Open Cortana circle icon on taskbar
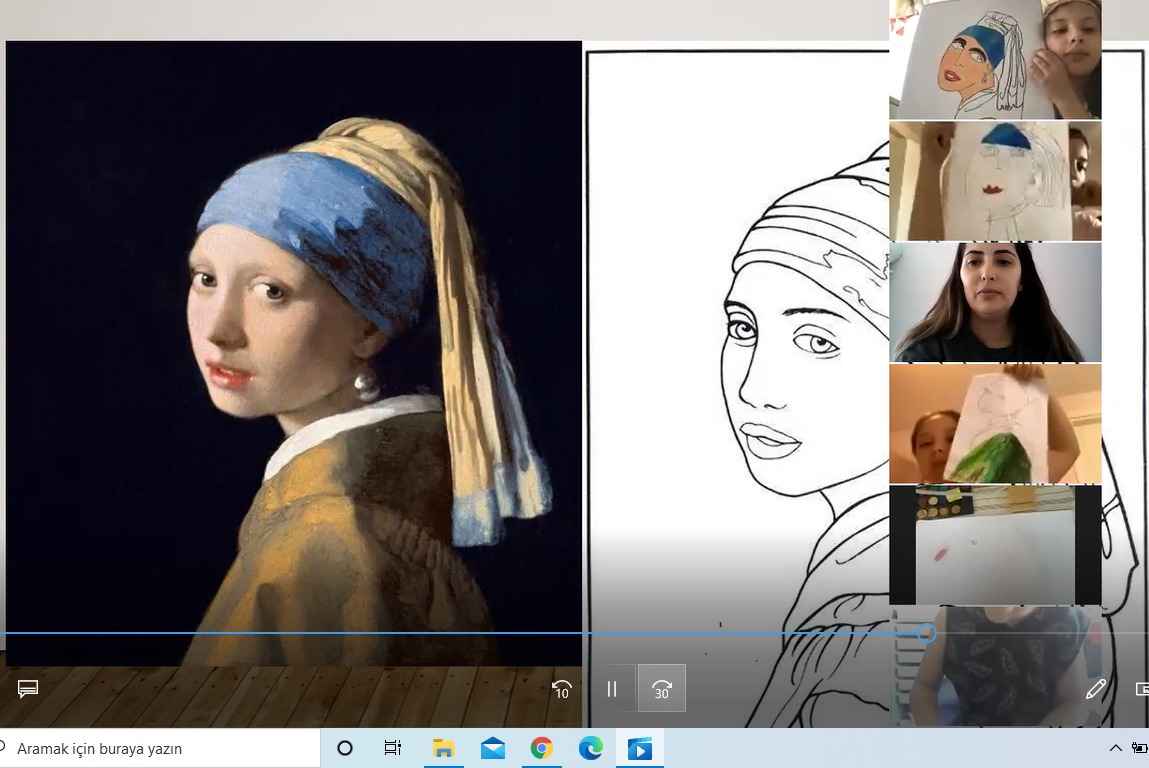The width and height of the screenshot is (1149, 768). (x=344, y=748)
